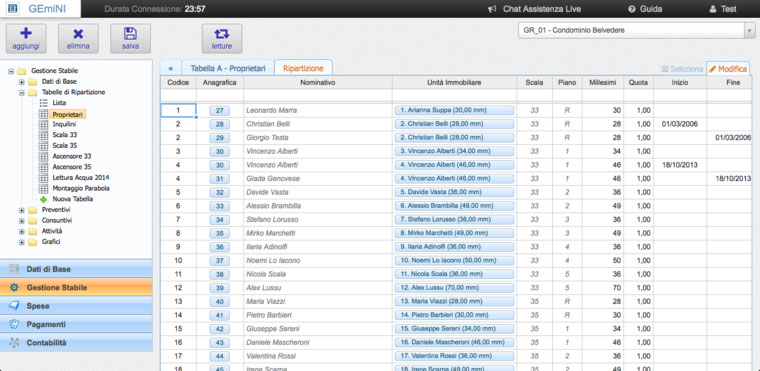The height and width of the screenshot is (371, 760).
Task: Click the Modifica pencil button
Action: 728,69
